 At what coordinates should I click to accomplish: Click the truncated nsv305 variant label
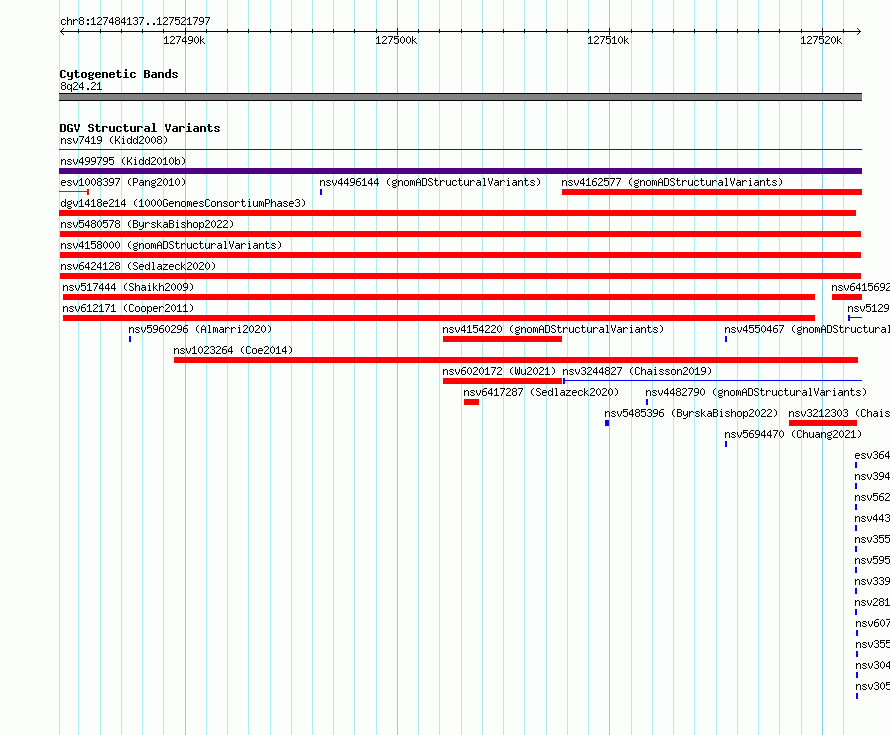coord(872,686)
